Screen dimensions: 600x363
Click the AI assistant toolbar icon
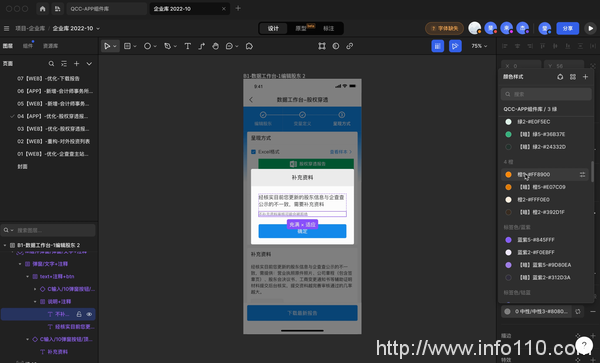point(249,46)
